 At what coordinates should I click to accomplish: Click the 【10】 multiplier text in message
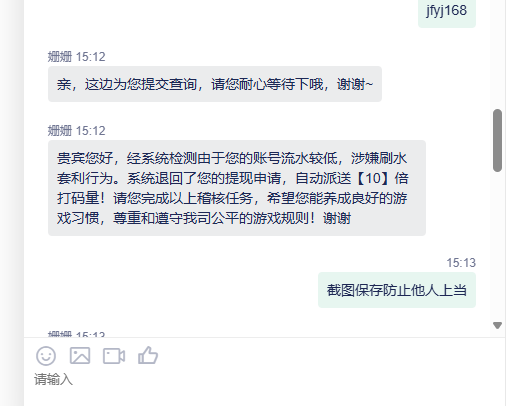point(372,178)
